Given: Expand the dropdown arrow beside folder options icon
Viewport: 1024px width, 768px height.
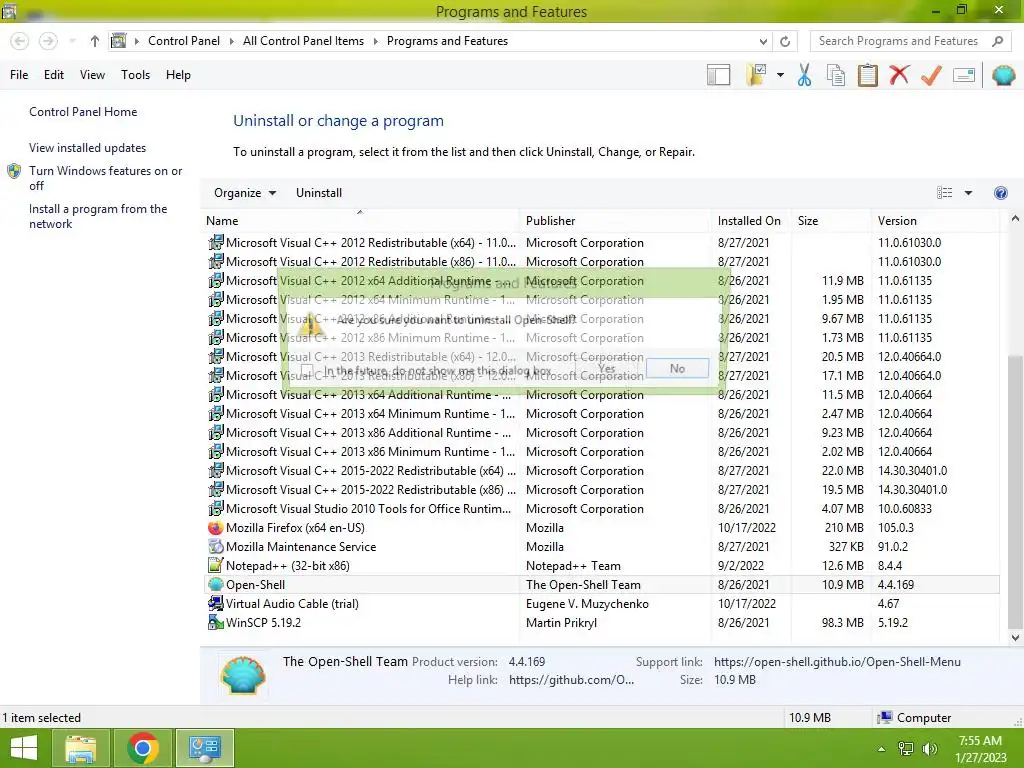Looking at the screenshot, I should (780, 75).
